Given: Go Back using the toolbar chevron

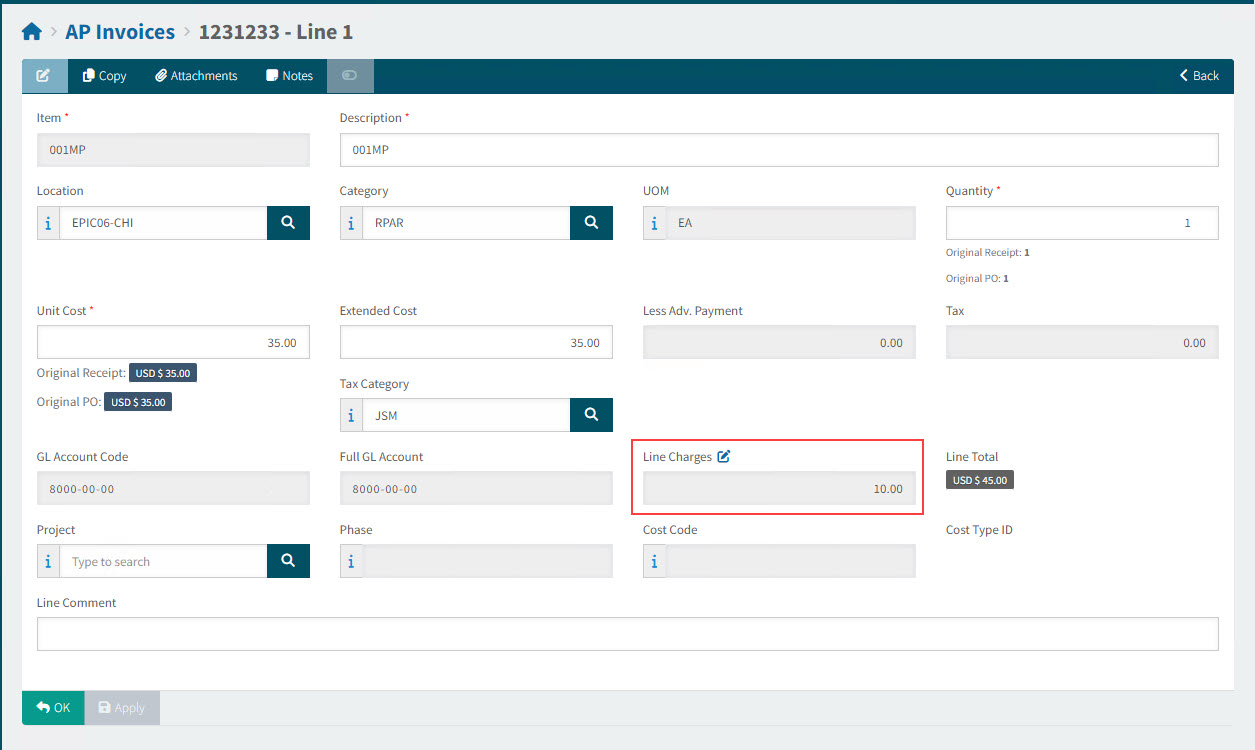Looking at the screenshot, I should 1199,76.
